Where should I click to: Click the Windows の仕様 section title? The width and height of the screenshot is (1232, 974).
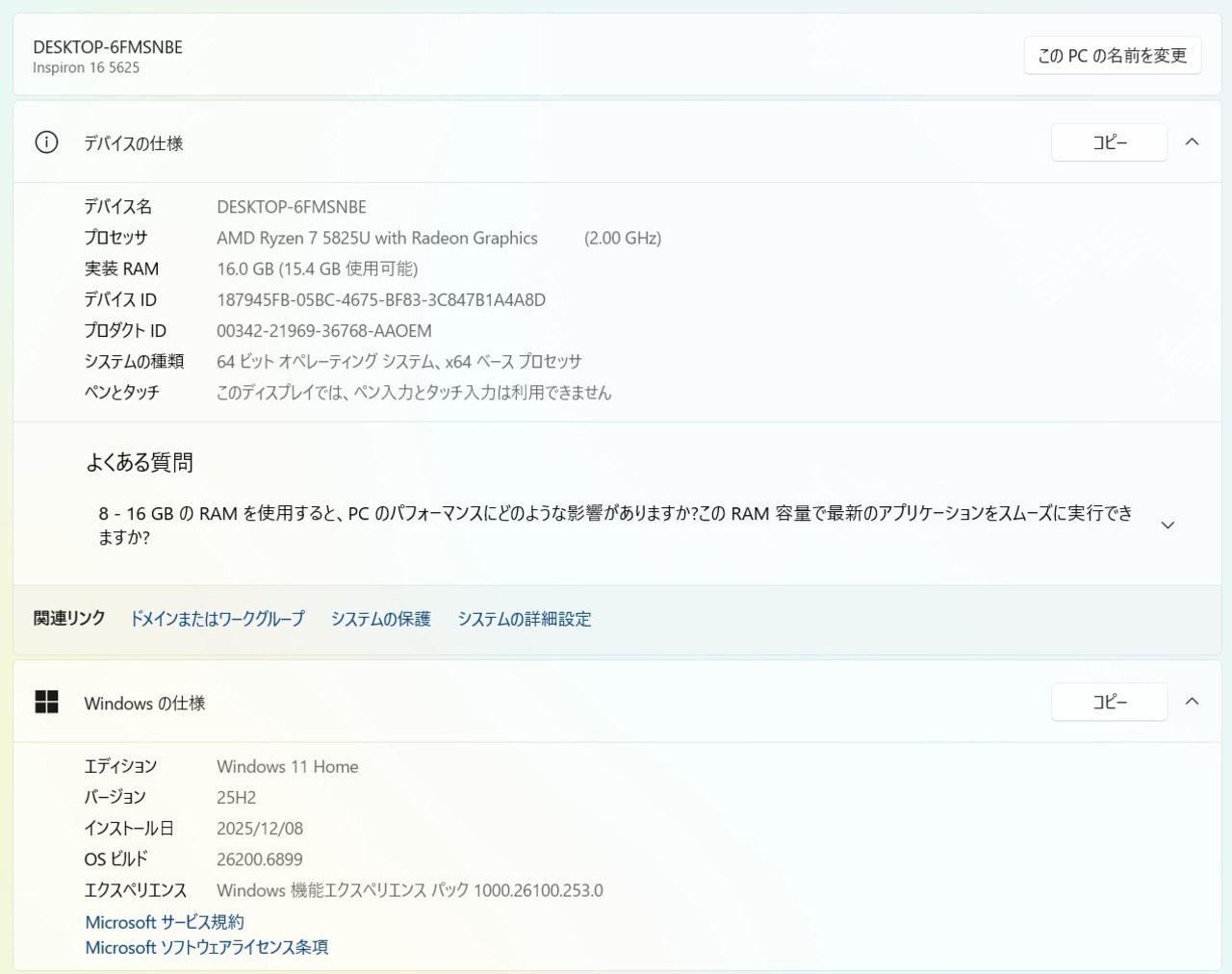coord(144,704)
